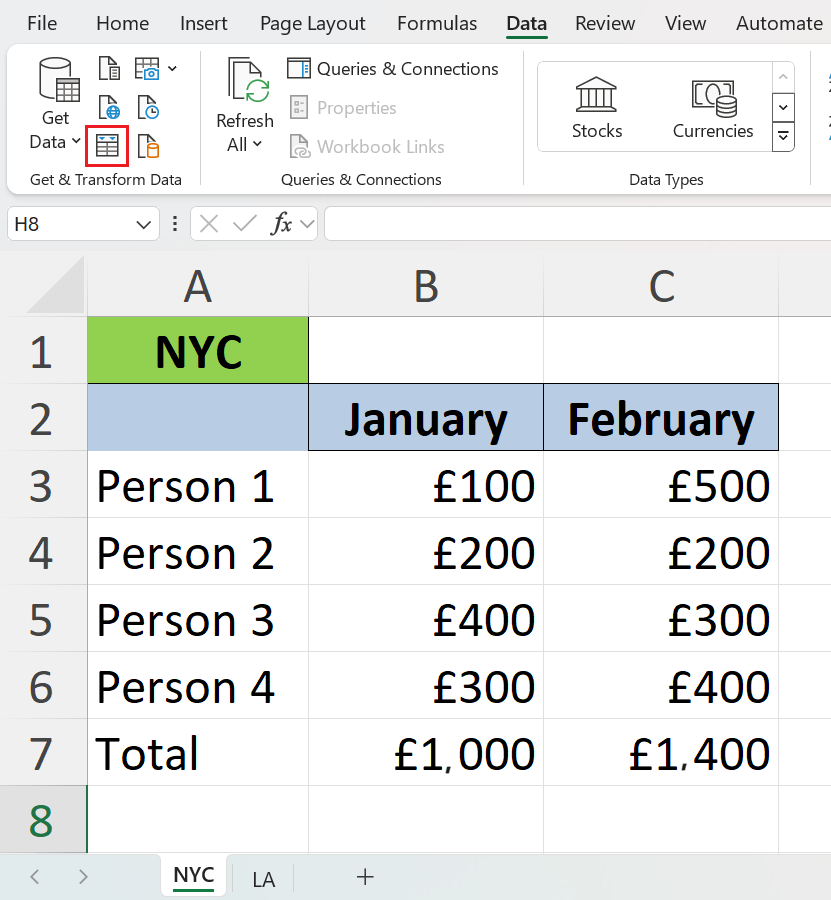Click the From Web icon
This screenshot has width=831, height=900.
109,108
